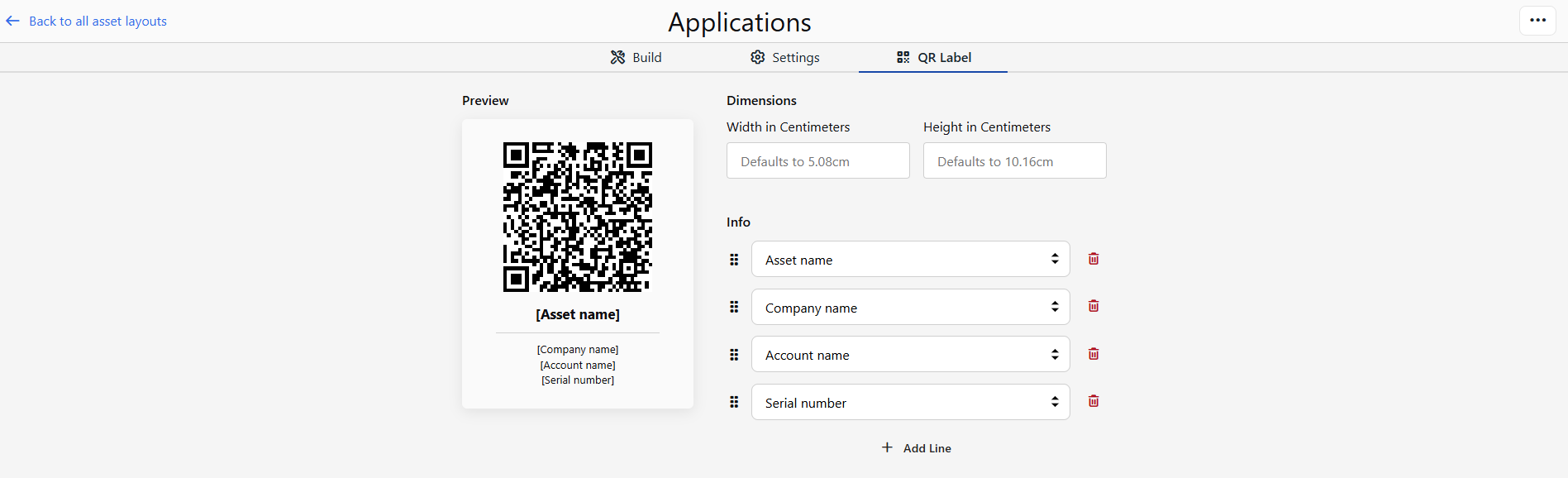Click the [Asset name] preview text

[578, 314]
